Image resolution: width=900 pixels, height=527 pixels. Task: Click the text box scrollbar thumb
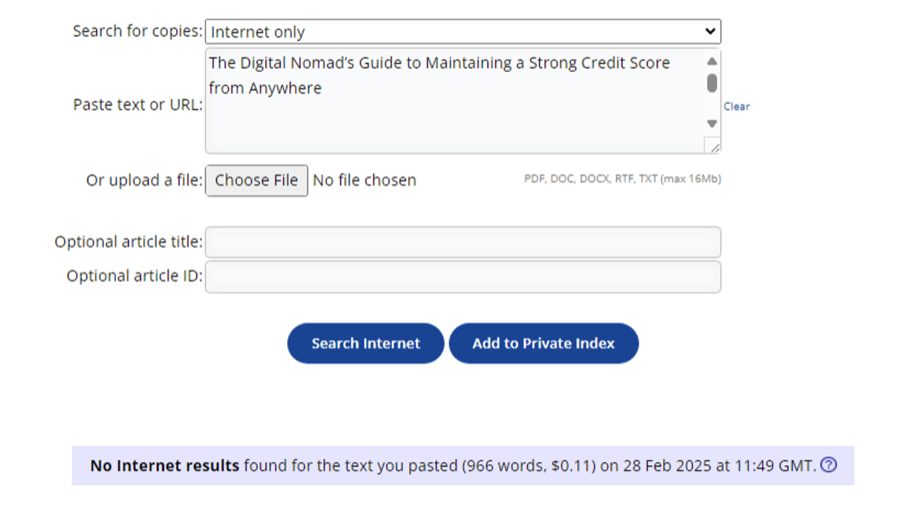pos(712,82)
